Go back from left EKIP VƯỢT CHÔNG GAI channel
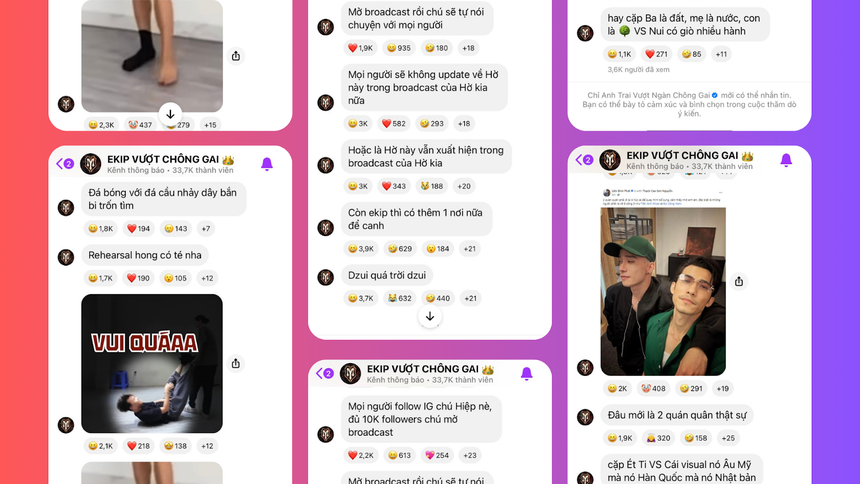The height and width of the screenshot is (484, 860). 65,164
